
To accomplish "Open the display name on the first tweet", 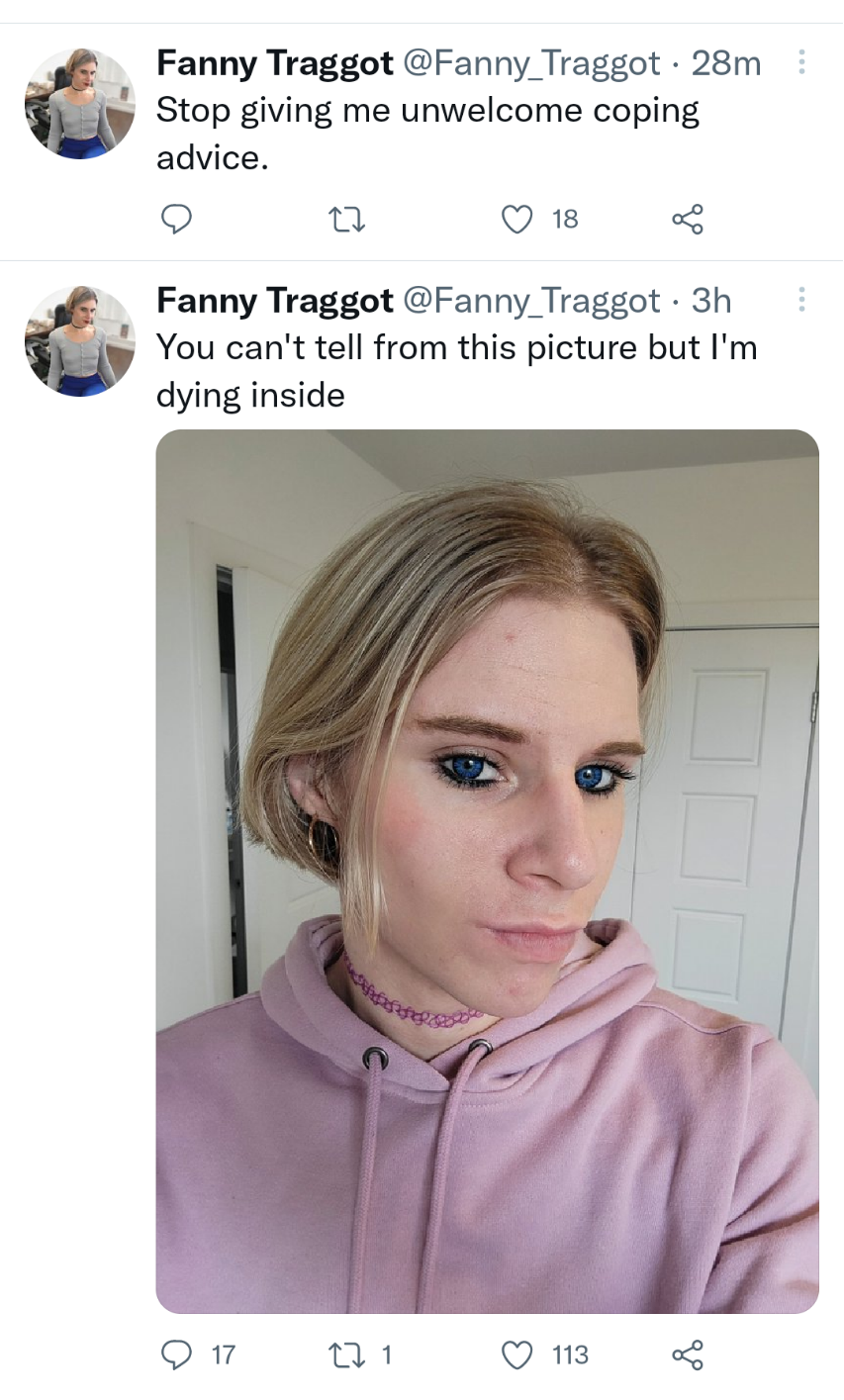I will click(274, 63).
